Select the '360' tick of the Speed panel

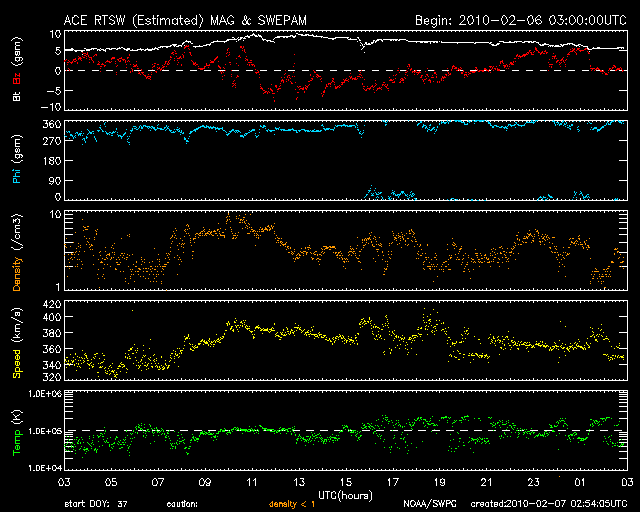(x=52, y=349)
